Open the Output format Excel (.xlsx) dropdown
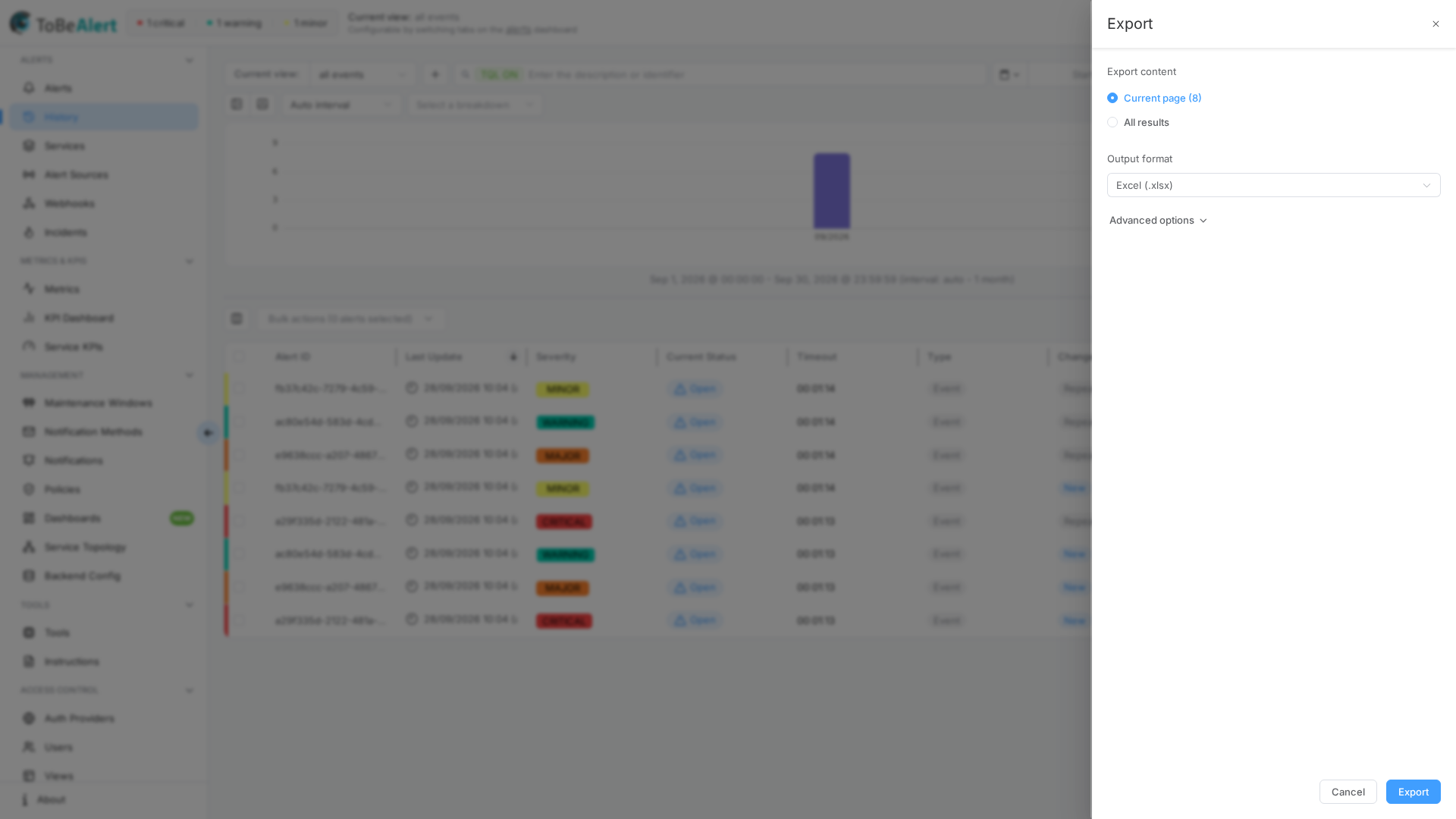The height and width of the screenshot is (819, 1456). point(1273,185)
